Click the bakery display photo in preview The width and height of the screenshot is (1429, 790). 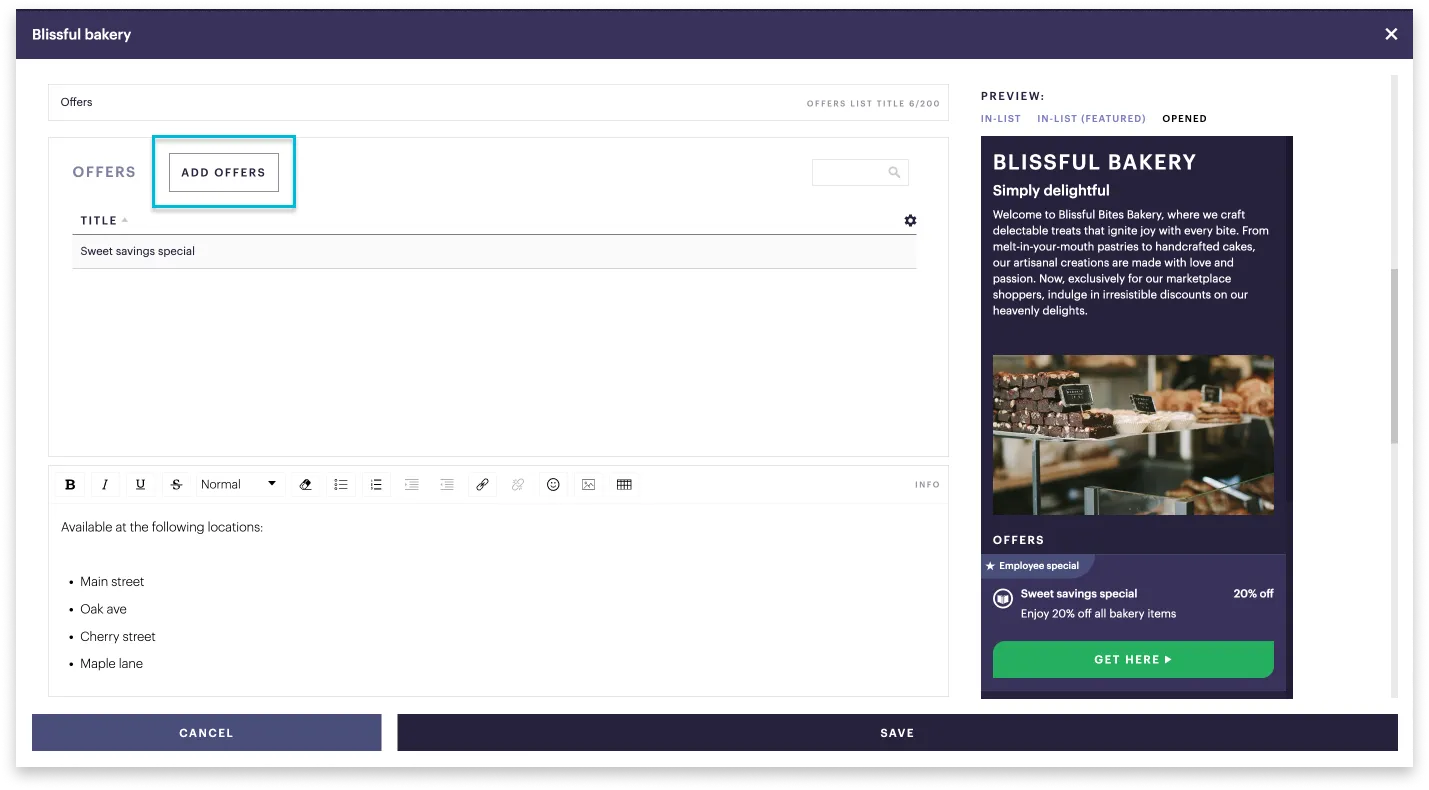[x=1133, y=435]
